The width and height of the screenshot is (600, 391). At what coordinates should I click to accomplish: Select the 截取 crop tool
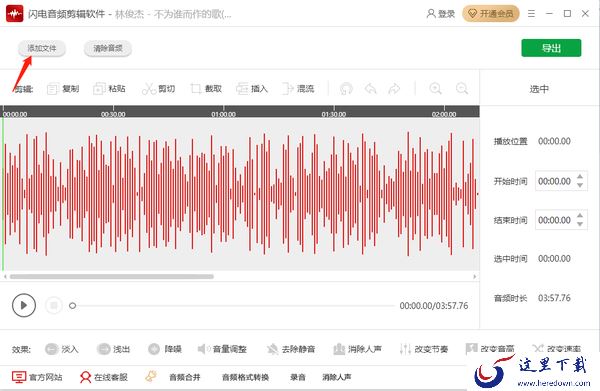coord(206,89)
